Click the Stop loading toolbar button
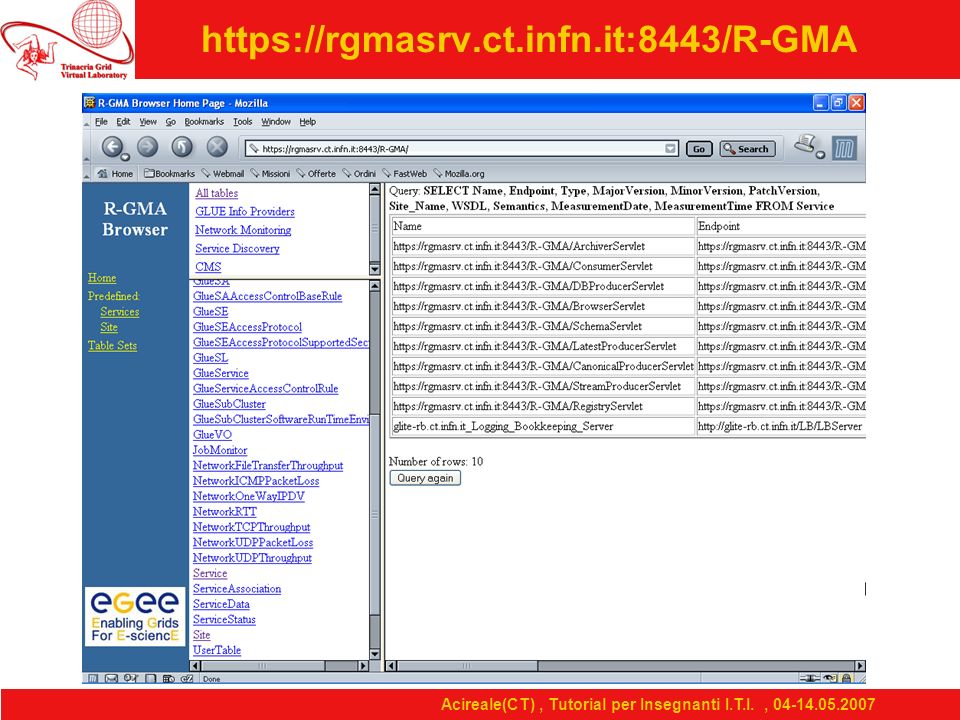The image size is (960, 720). pyautogui.click(x=217, y=147)
